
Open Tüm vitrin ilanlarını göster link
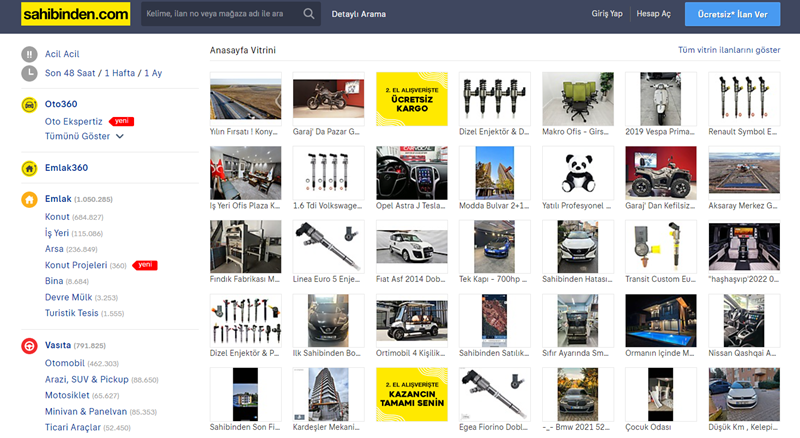[x=729, y=50]
